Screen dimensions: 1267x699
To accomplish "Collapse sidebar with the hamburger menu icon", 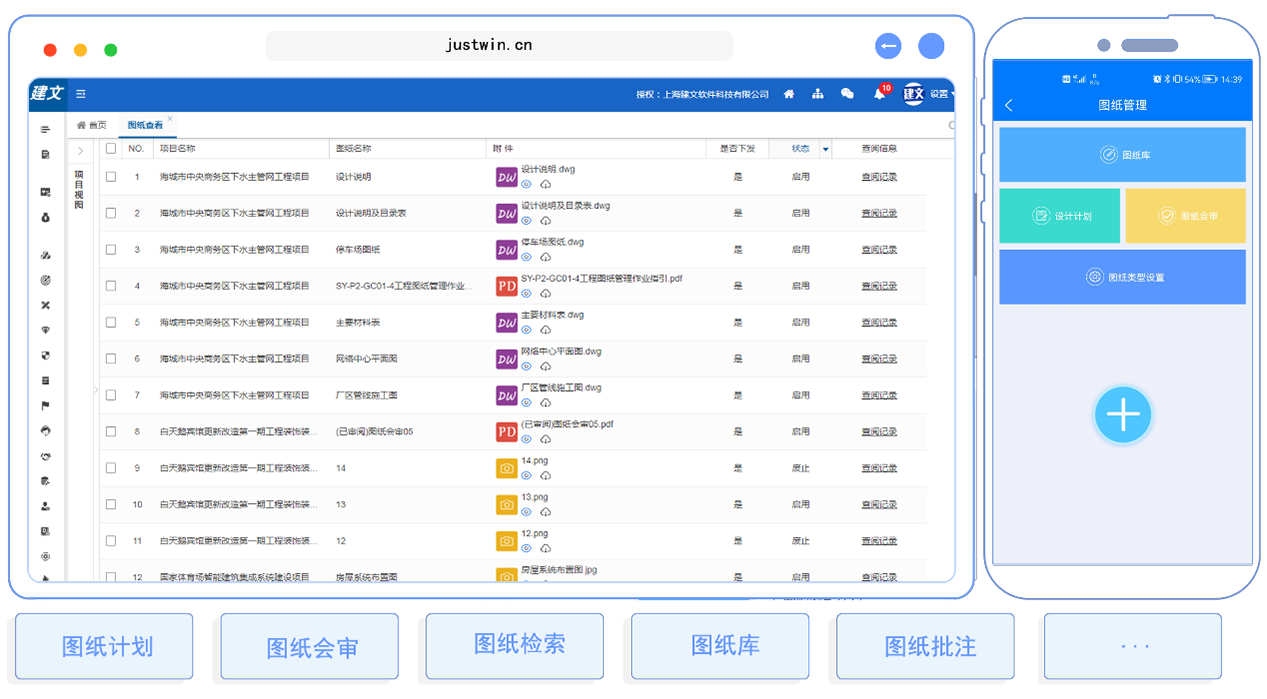I will coord(81,94).
